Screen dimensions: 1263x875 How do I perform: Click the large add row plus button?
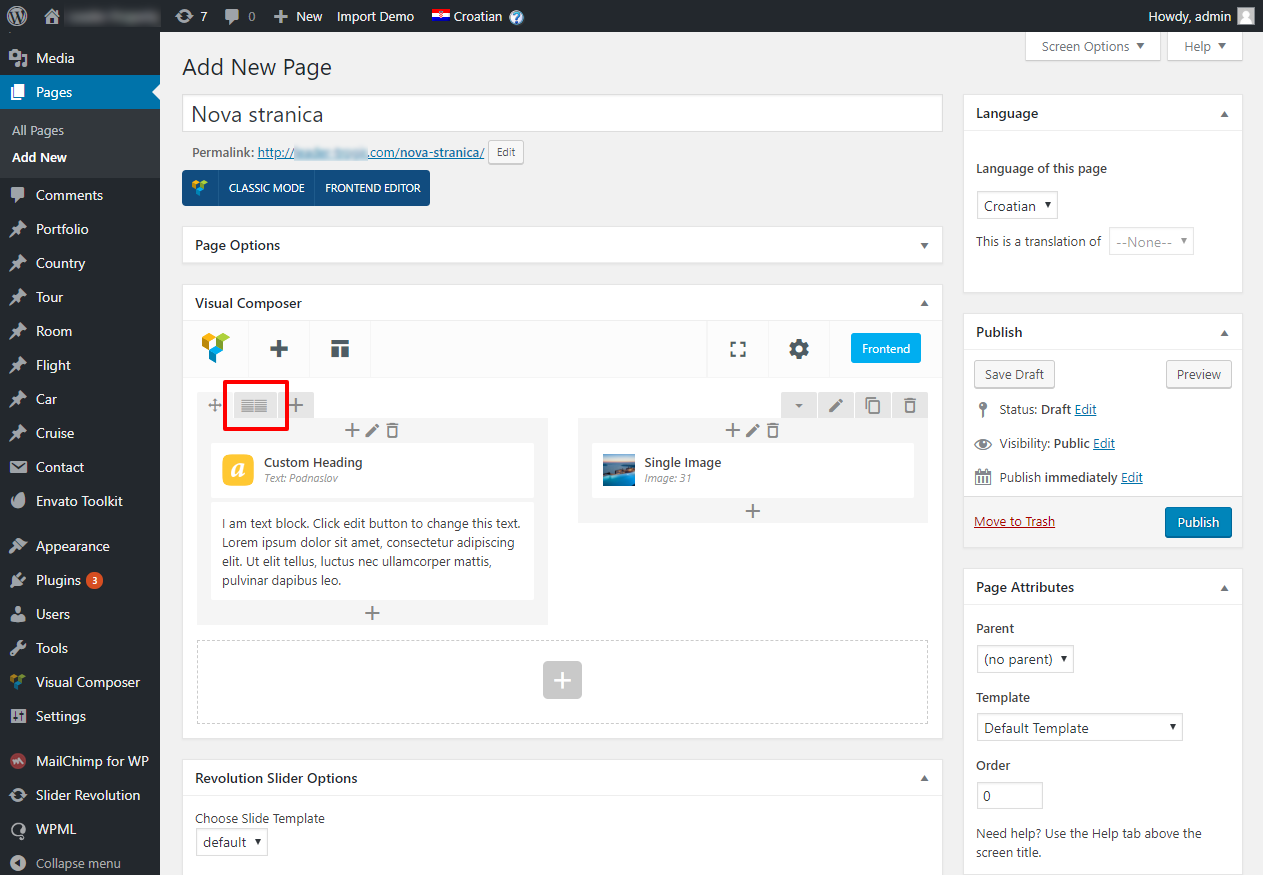click(562, 680)
